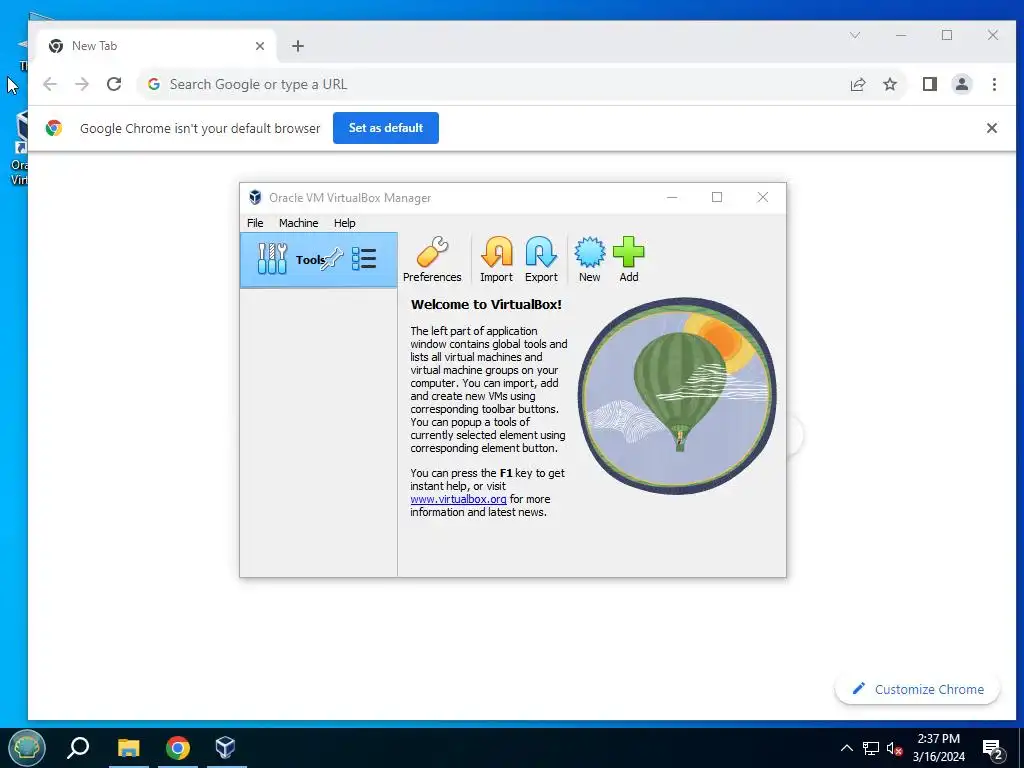Open the Help menu in VirtualBox
The image size is (1024, 768).
[345, 223]
